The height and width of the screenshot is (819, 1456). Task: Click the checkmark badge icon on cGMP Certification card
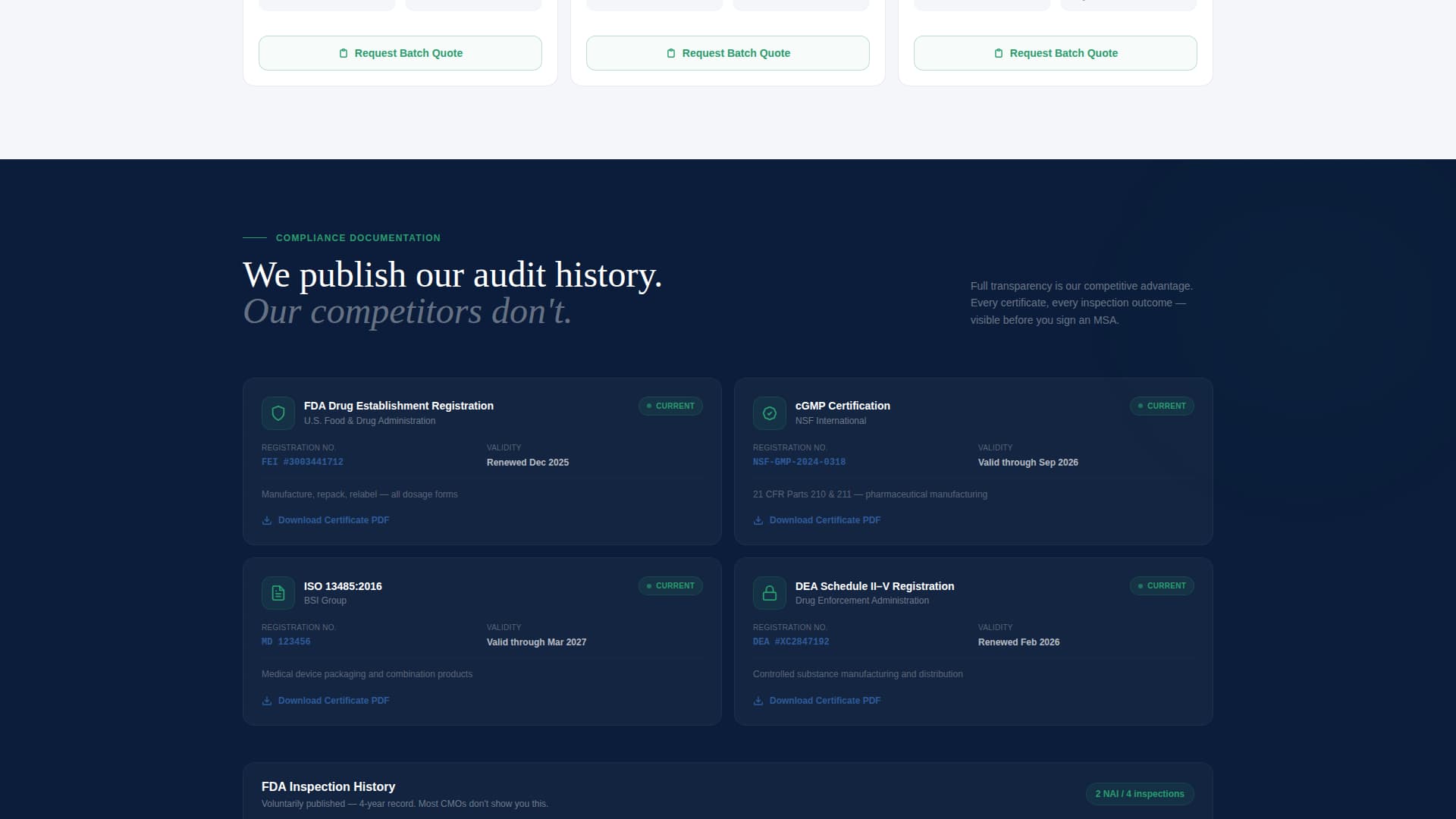click(x=769, y=413)
